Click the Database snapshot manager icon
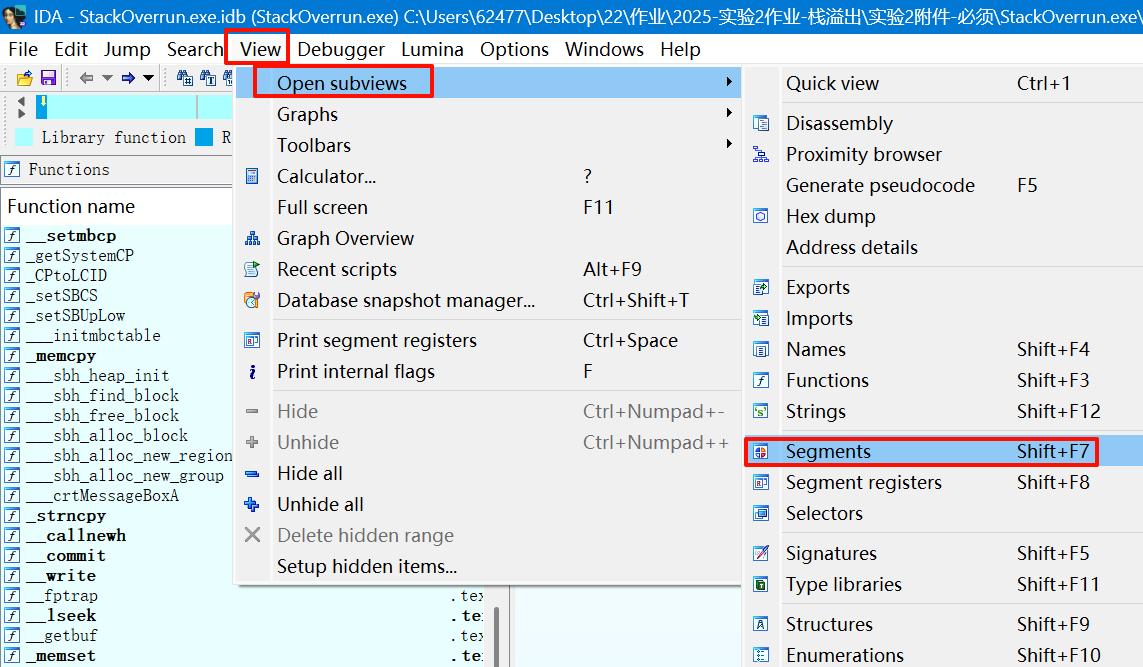 (x=252, y=300)
